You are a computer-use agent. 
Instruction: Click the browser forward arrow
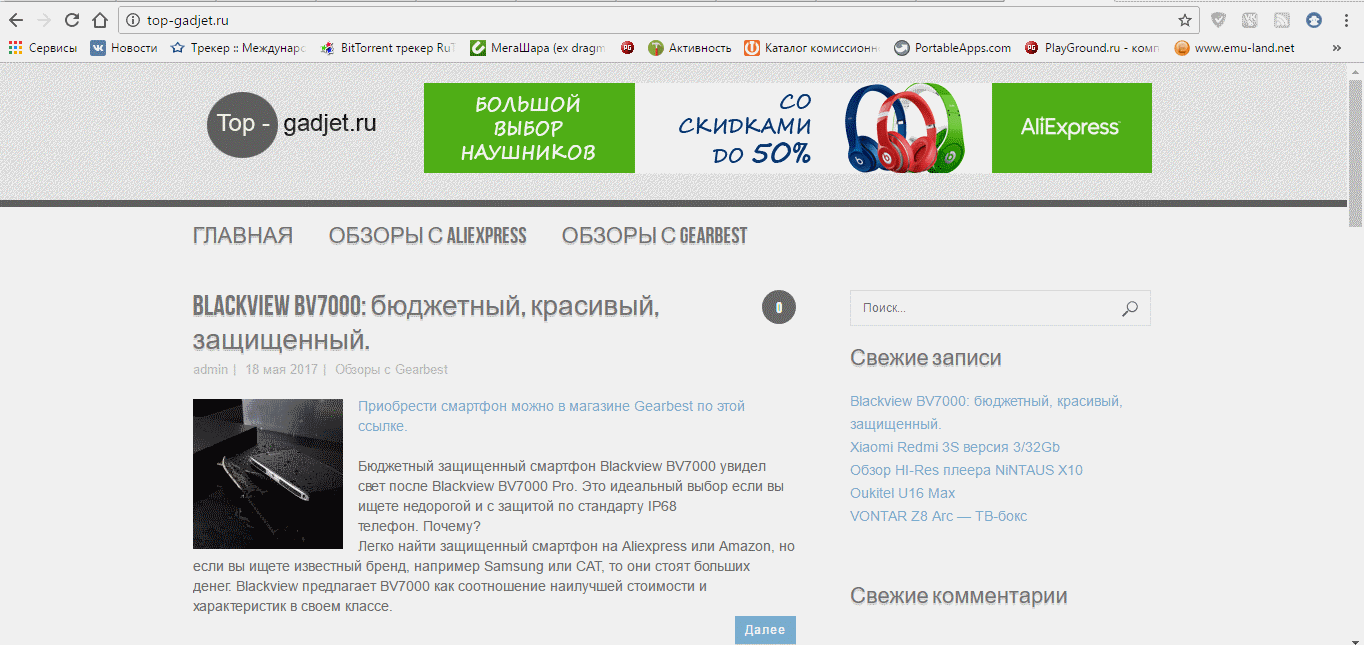pos(44,20)
